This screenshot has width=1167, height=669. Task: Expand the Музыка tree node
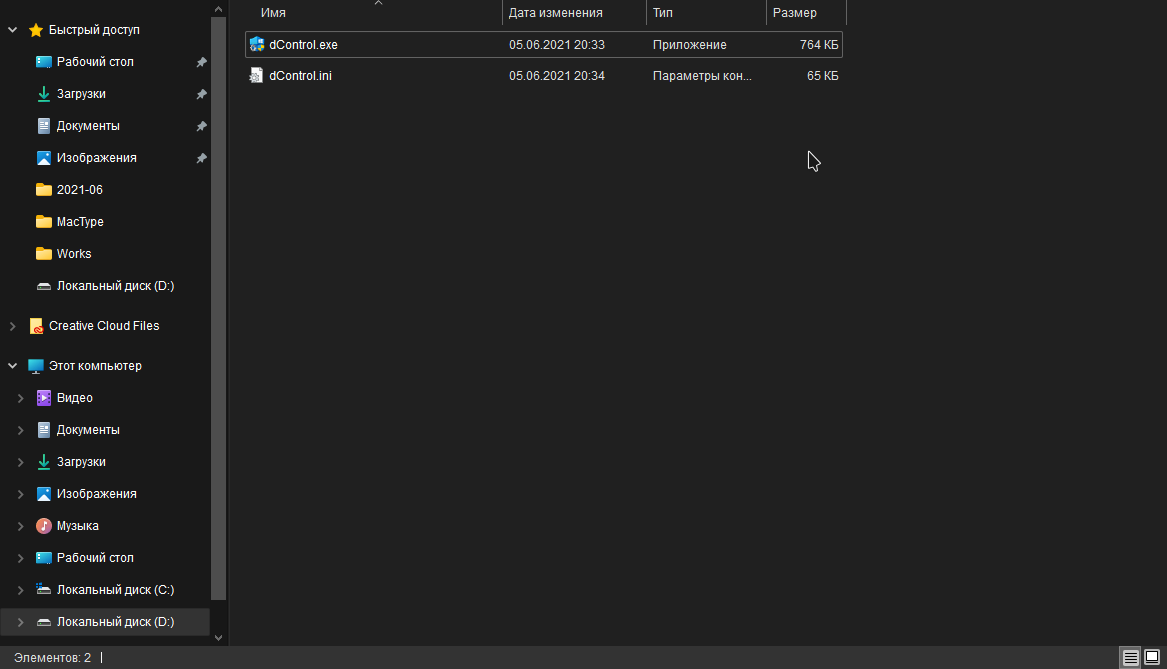point(21,526)
